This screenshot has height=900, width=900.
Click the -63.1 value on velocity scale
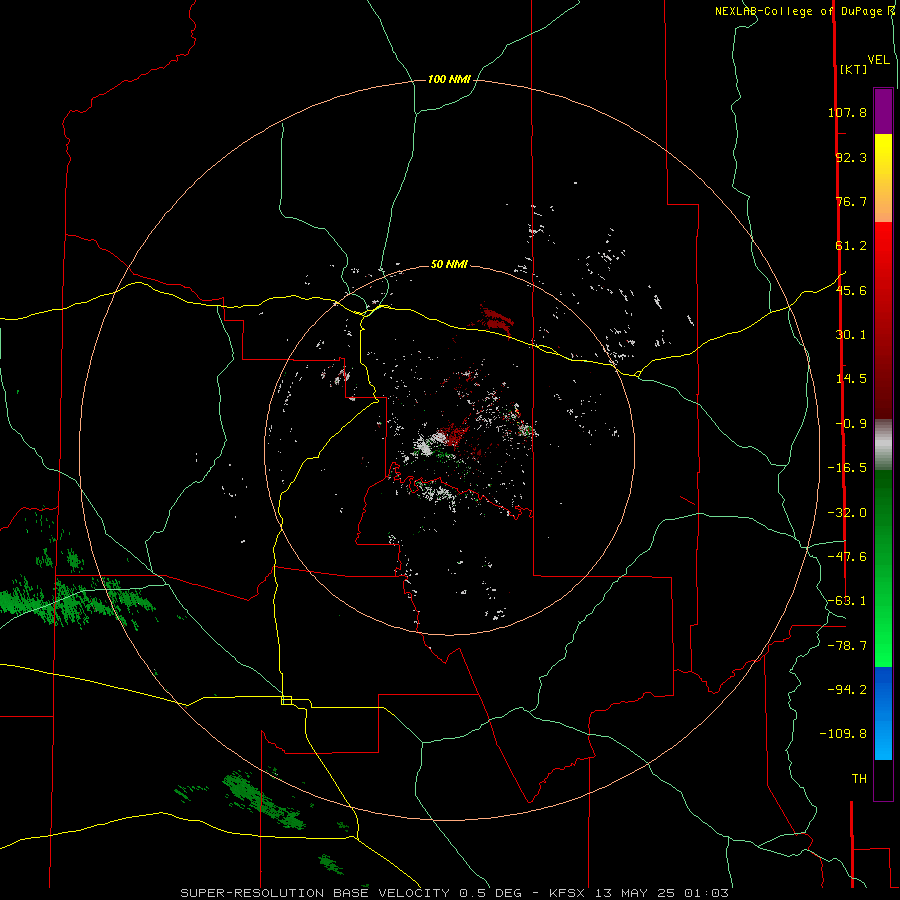(x=847, y=601)
